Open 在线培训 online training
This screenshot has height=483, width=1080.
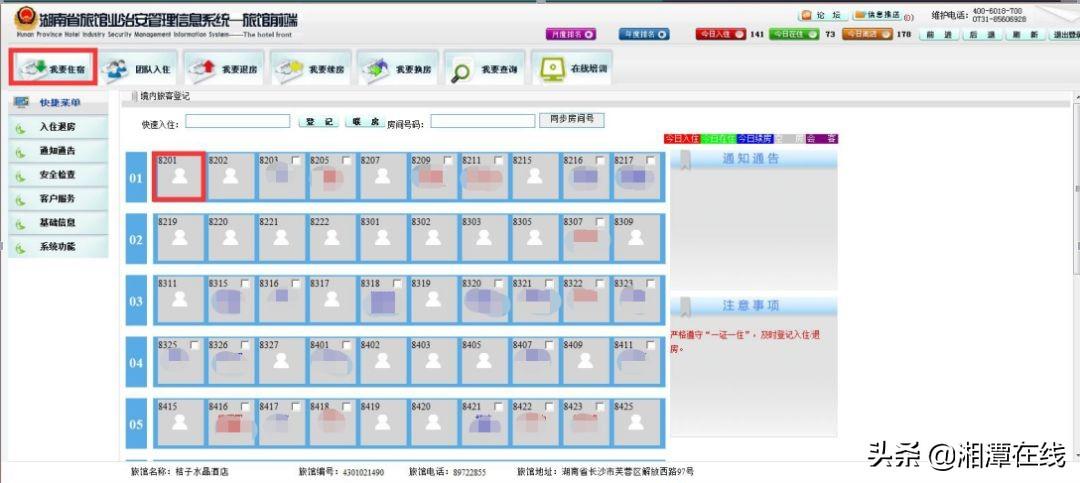[571, 68]
